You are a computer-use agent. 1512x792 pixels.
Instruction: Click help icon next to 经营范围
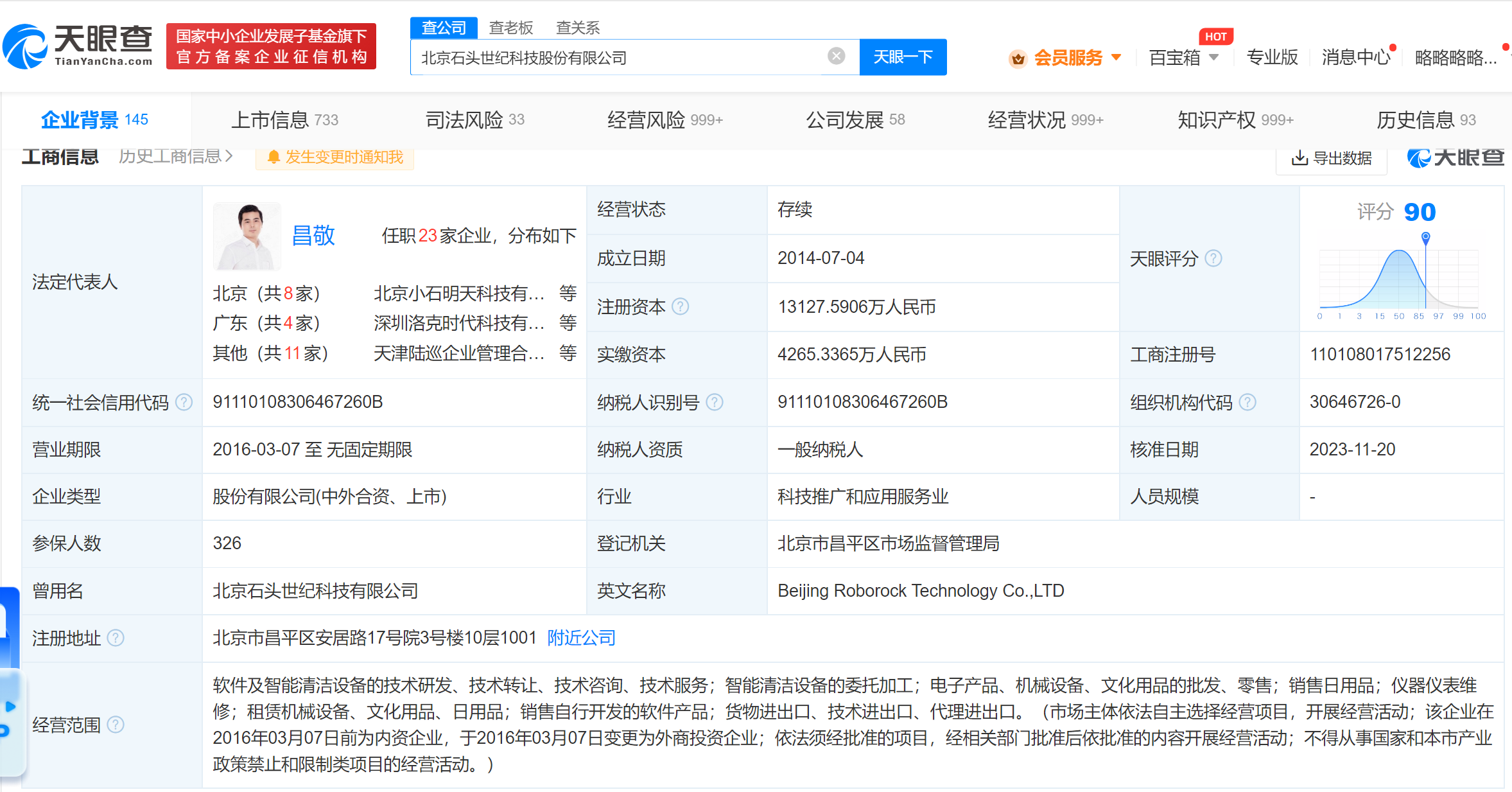(116, 725)
